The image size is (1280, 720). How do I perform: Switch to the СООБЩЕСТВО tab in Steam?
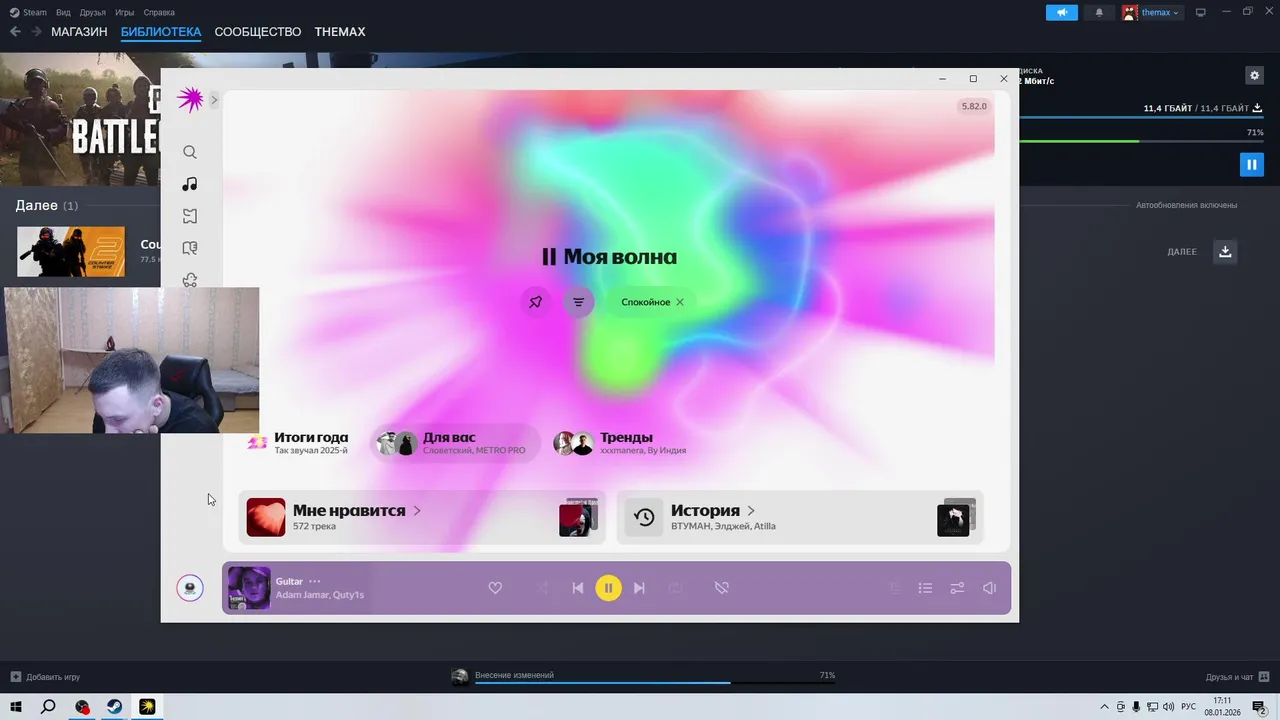point(258,32)
